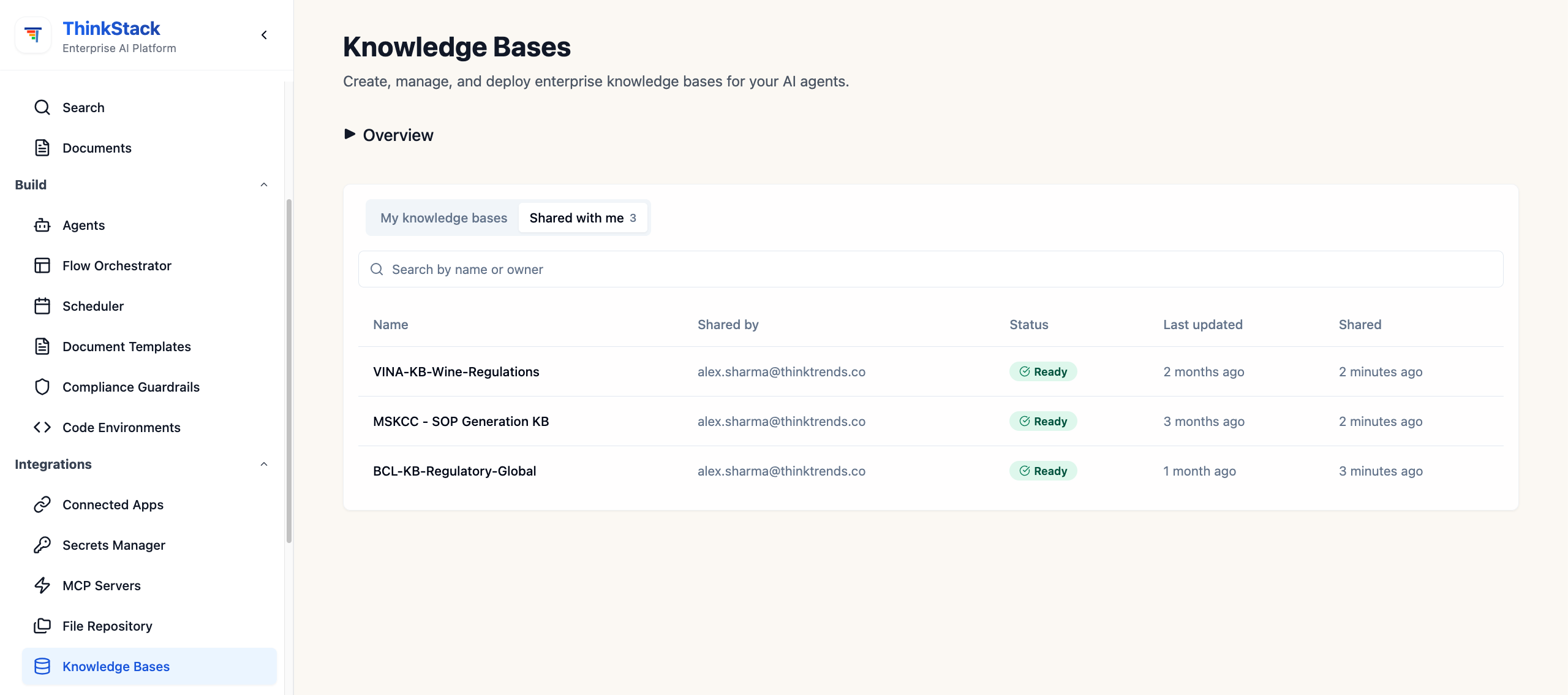Click the '3 minutes ago' cell
This screenshot has height=695, width=1568.
pos(1380,471)
